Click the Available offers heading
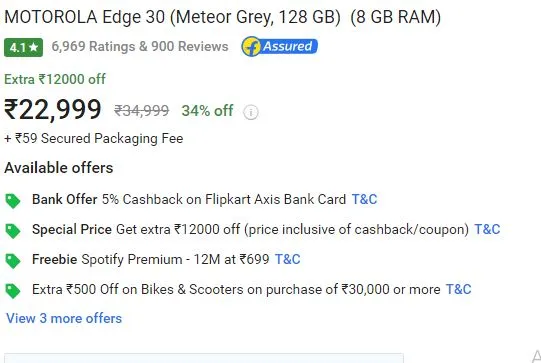This screenshot has height=363, width=541. pyautogui.click(x=59, y=168)
